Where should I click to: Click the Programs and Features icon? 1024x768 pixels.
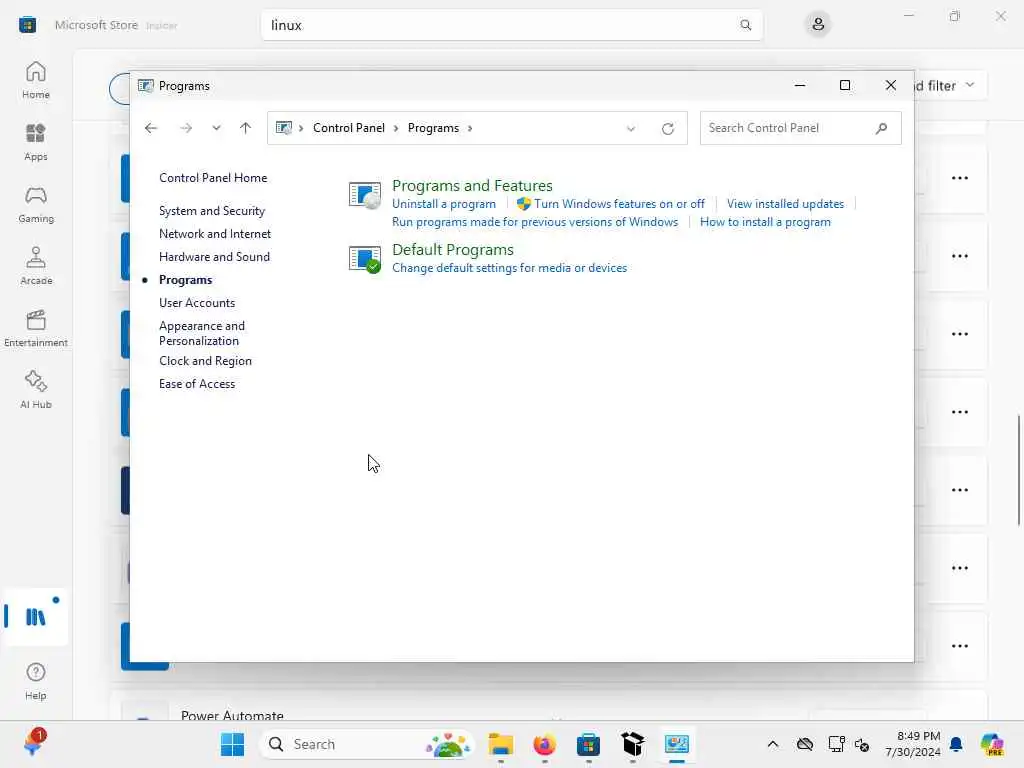pos(364,195)
